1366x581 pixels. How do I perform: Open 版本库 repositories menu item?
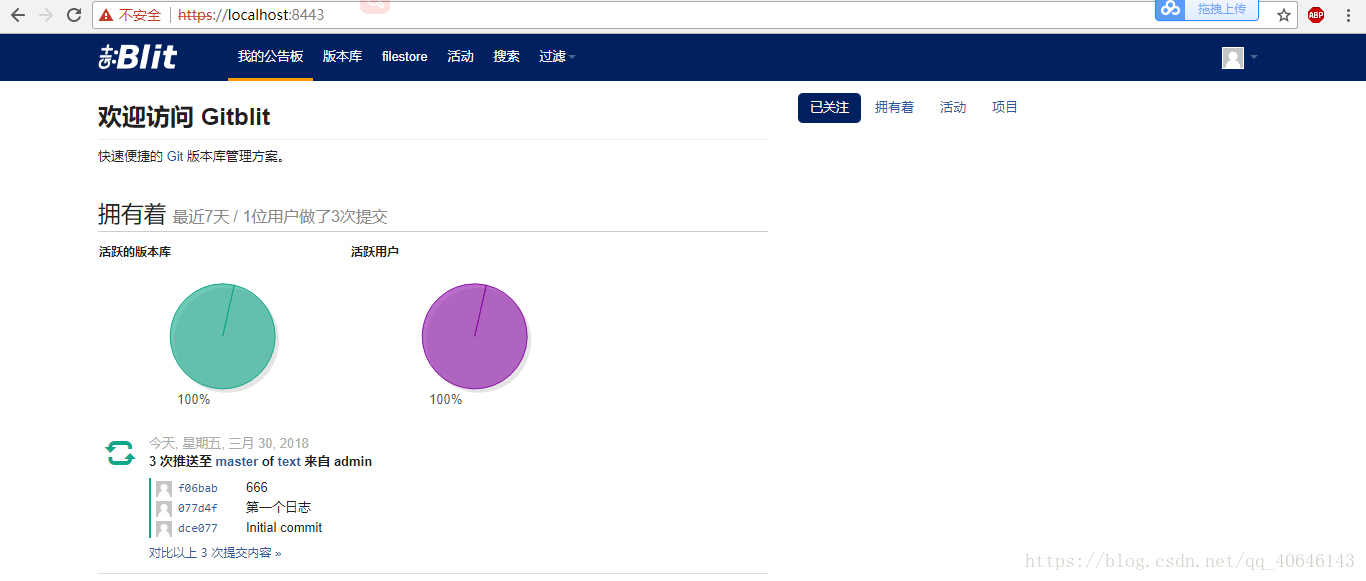click(x=342, y=57)
